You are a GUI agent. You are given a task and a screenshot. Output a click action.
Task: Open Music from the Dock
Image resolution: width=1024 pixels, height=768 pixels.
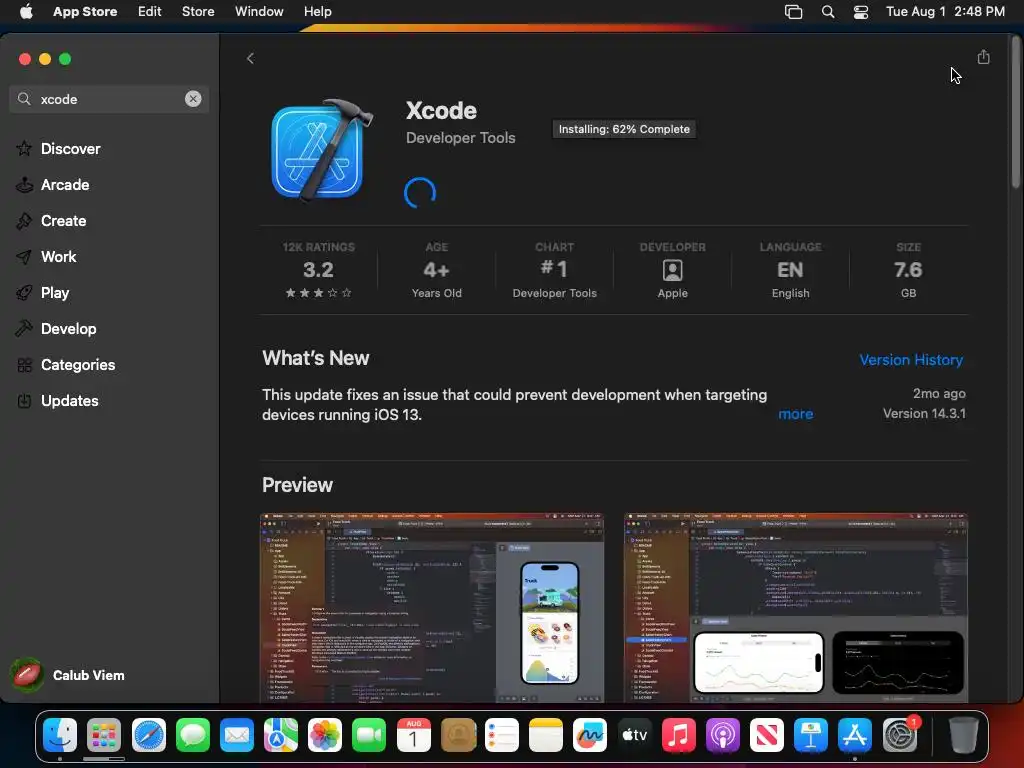click(679, 735)
